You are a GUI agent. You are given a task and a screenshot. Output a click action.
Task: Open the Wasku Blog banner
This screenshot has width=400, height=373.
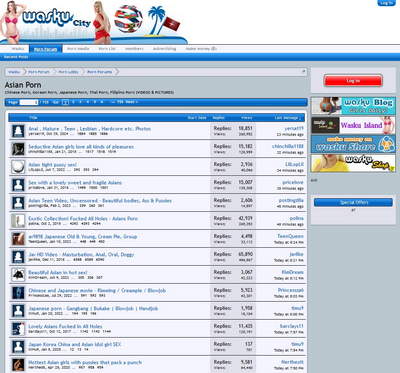click(x=353, y=106)
